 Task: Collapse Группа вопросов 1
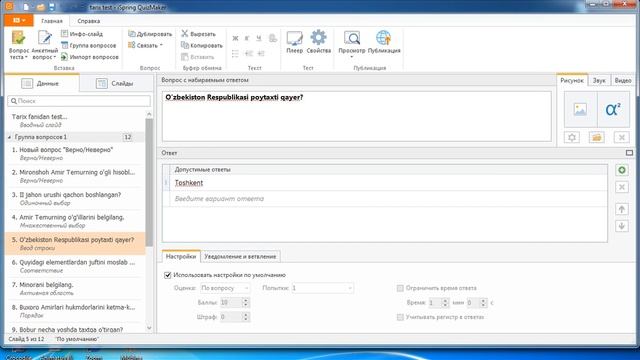coord(9,137)
